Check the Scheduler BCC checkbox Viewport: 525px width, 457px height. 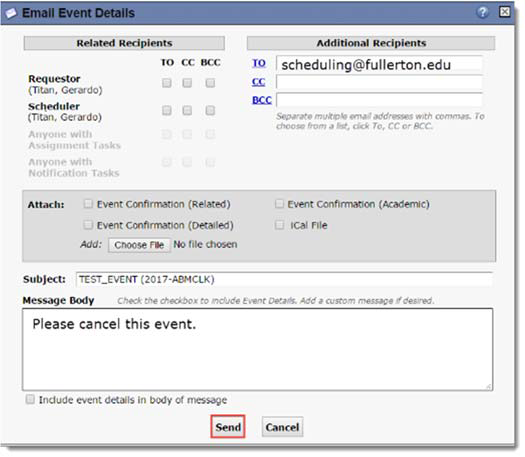(x=210, y=110)
